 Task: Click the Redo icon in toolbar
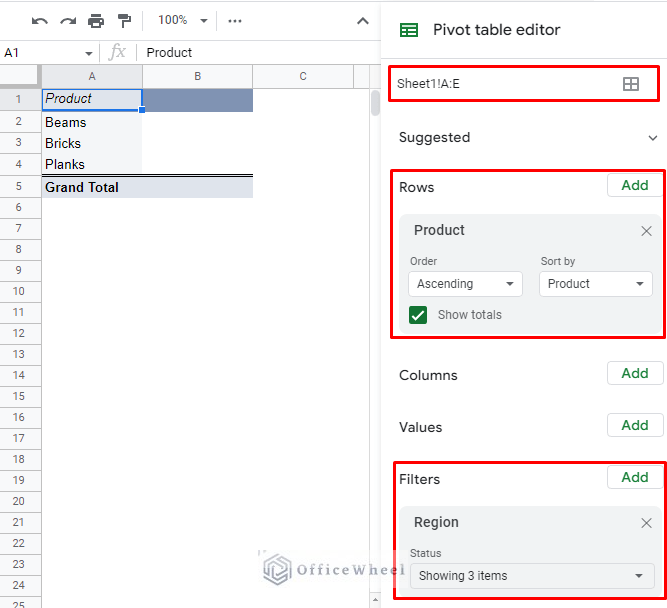68,21
